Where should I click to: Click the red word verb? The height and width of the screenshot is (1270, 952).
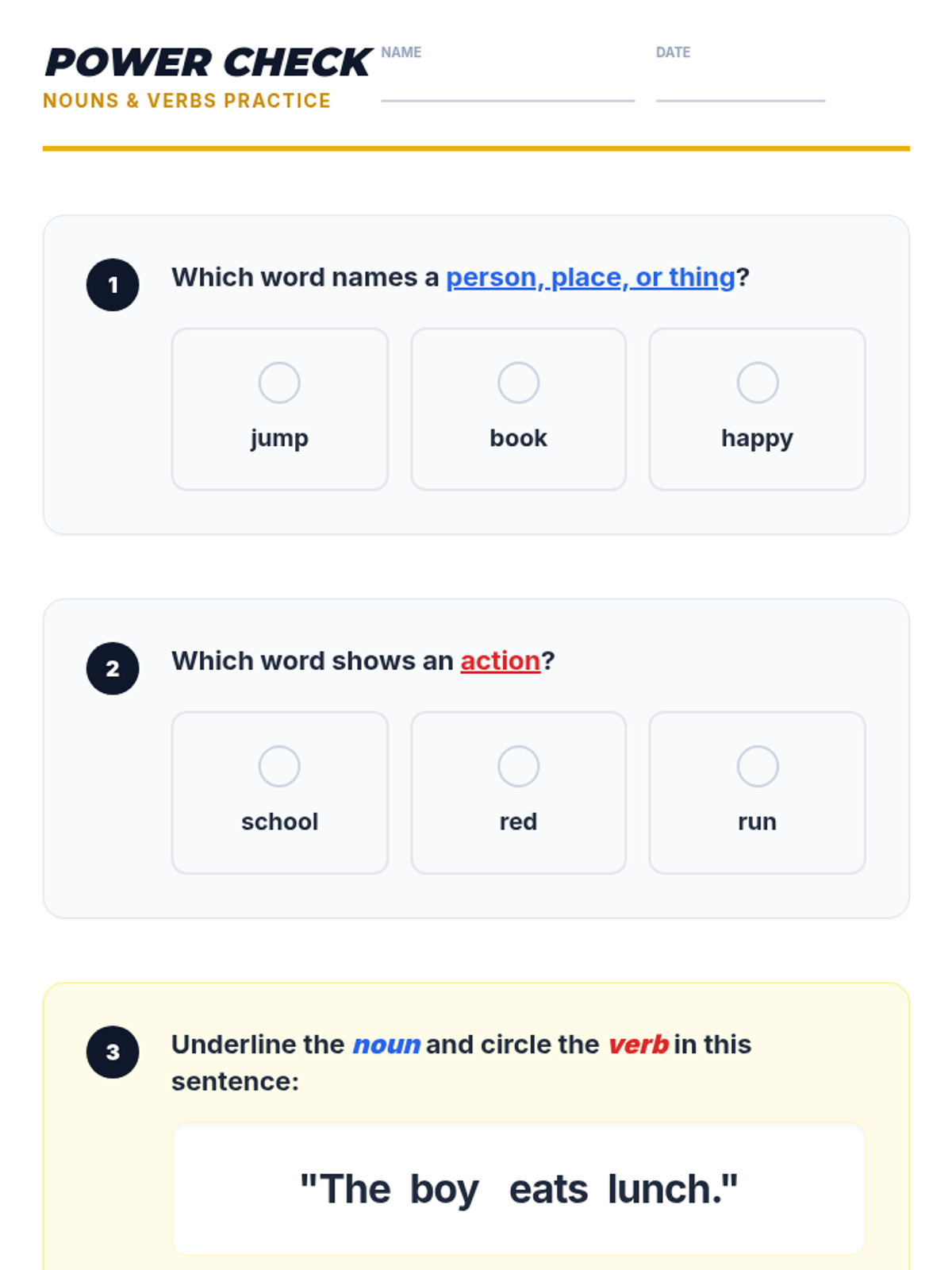click(639, 1045)
